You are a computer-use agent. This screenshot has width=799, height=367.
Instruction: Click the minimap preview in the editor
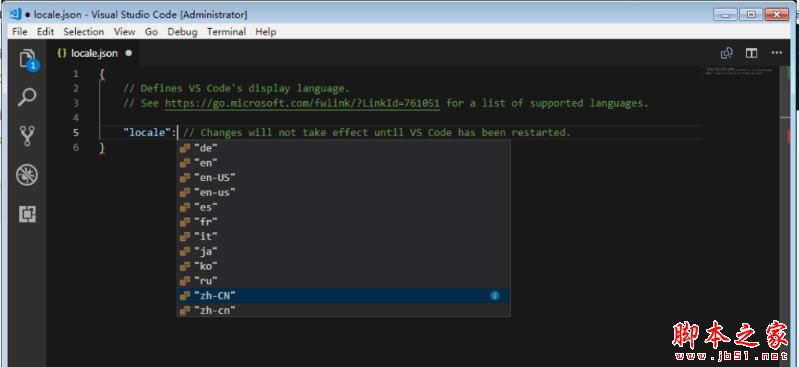click(x=739, y=71)
